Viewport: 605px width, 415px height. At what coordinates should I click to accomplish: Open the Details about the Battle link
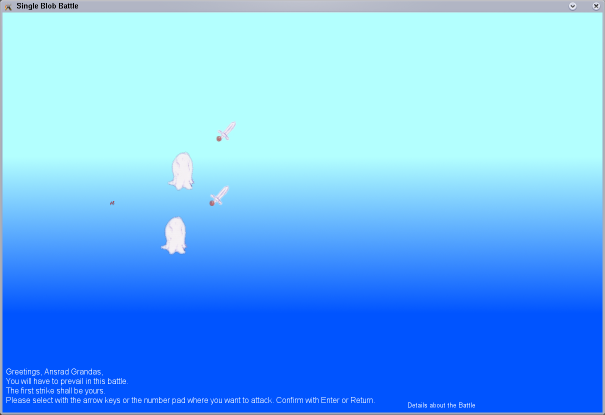point(441,405)
